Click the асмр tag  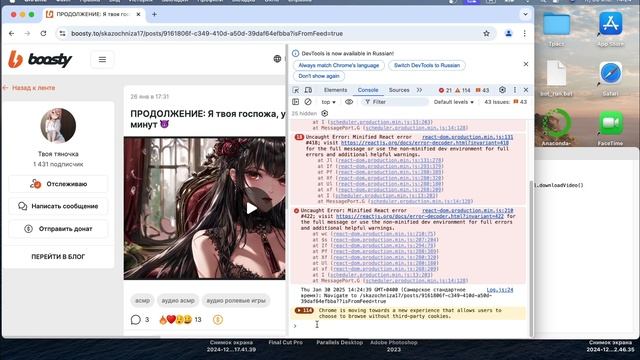tap(142, 300)
